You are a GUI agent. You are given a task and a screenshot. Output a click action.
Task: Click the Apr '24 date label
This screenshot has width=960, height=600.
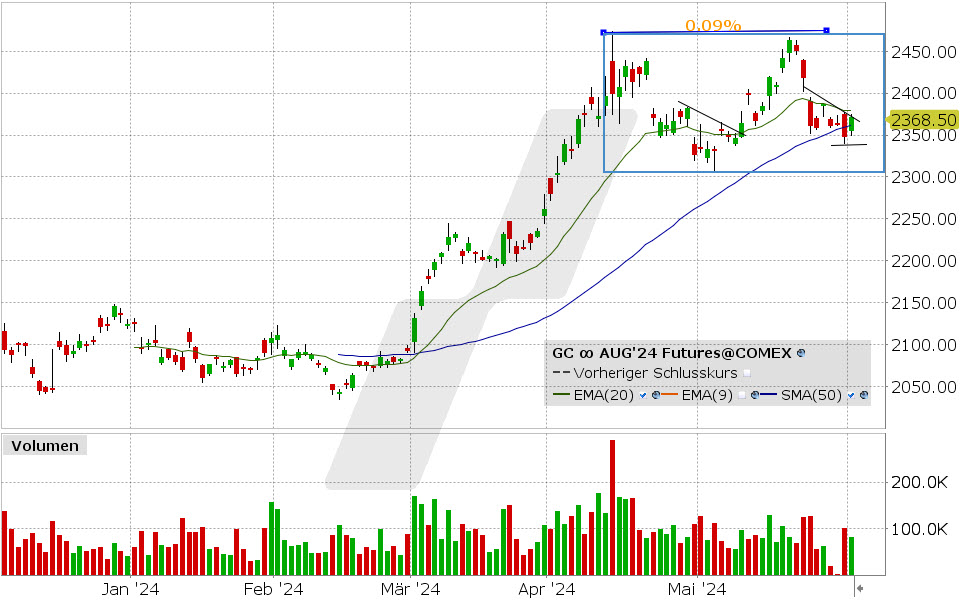click(x=547, y=590)
